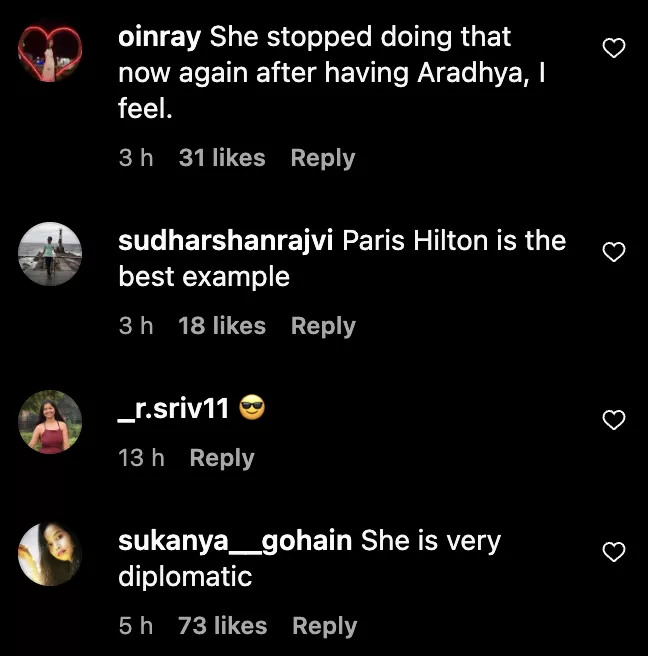View the 18 likes list
Screen dimensions: 648x656
coord(222,326)
